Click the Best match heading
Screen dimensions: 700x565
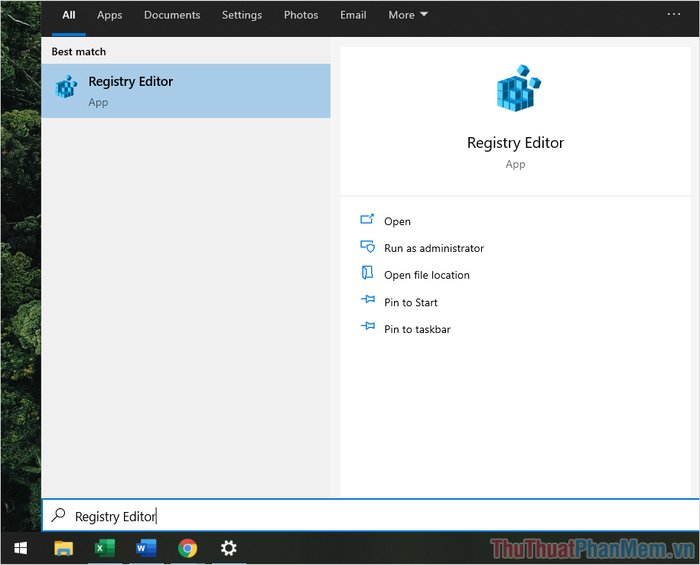[79, 52]
